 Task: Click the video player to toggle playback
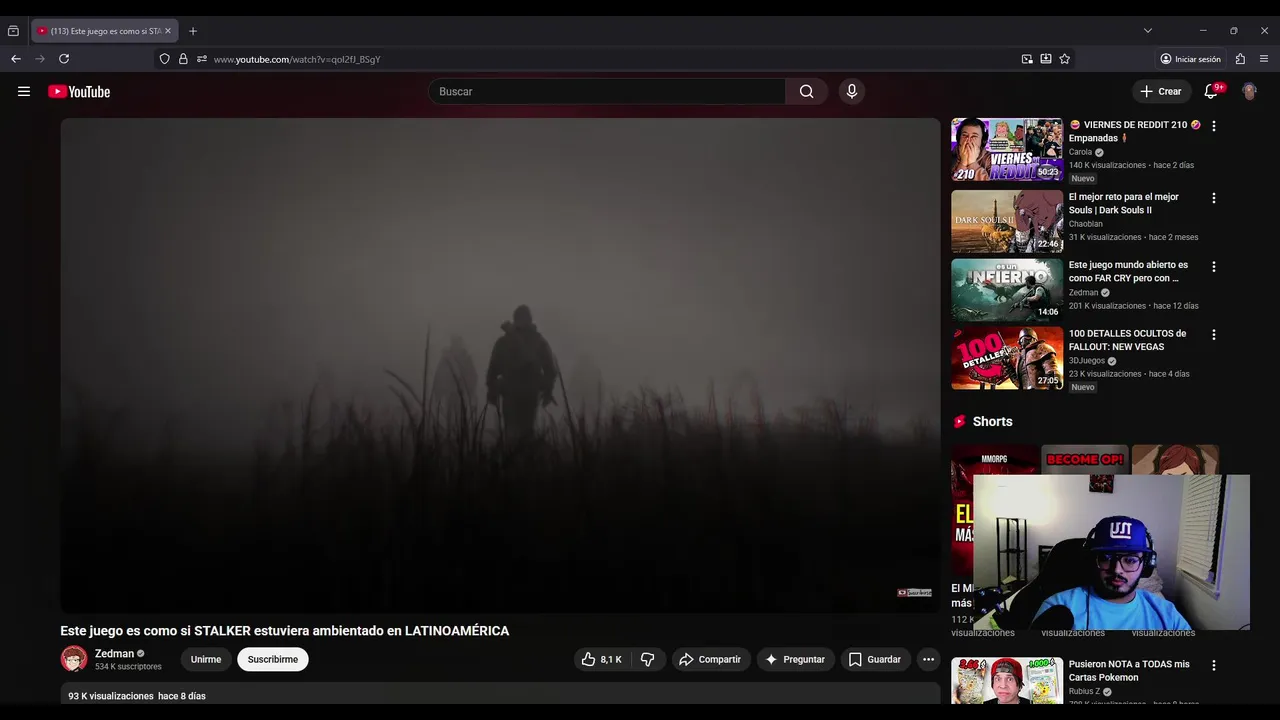pyautogui.click(x=500, y=365)
